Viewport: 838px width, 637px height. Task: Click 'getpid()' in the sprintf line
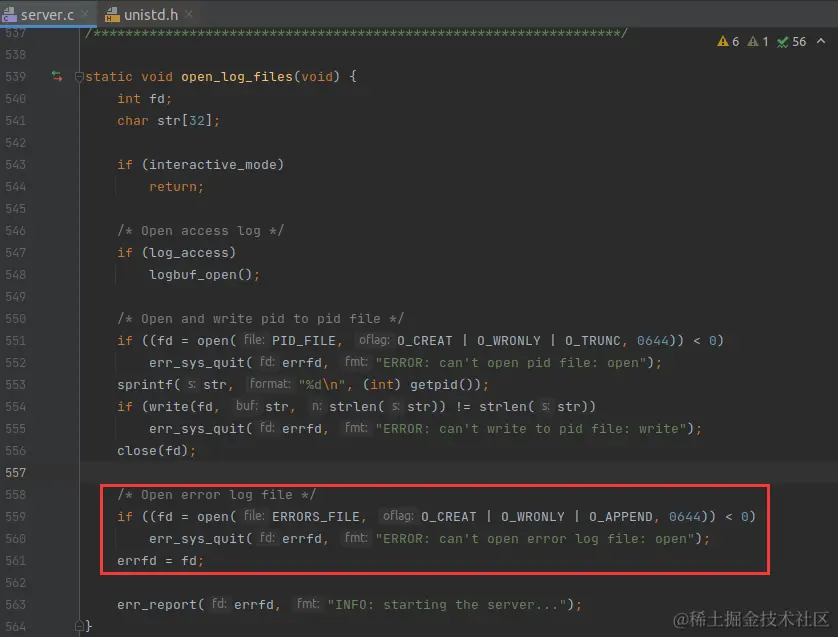443,385
